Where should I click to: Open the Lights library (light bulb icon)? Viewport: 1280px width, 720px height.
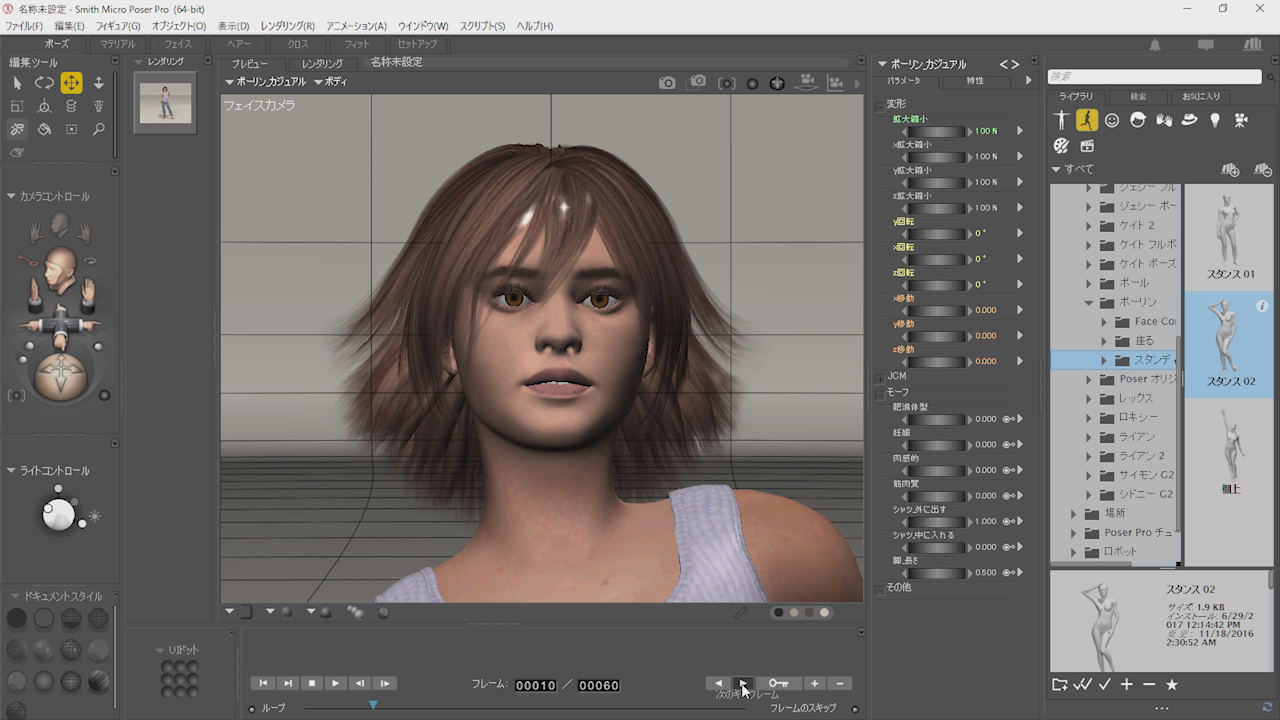coord(1214,119)
